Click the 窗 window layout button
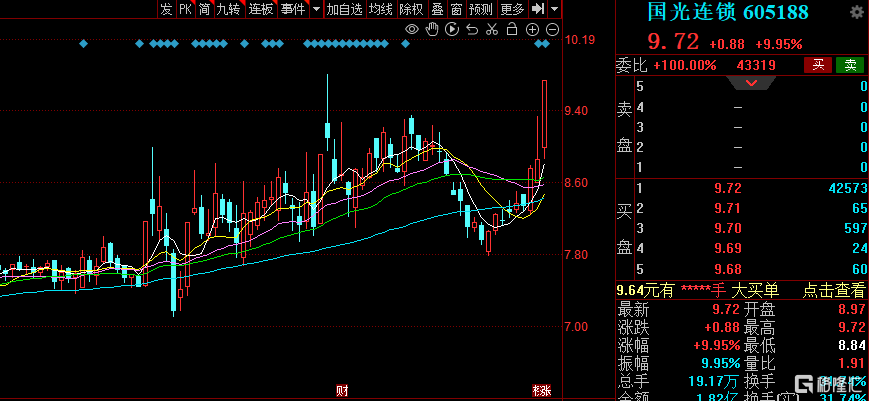This screenshot has height=401, width=869. coord(456,9)
